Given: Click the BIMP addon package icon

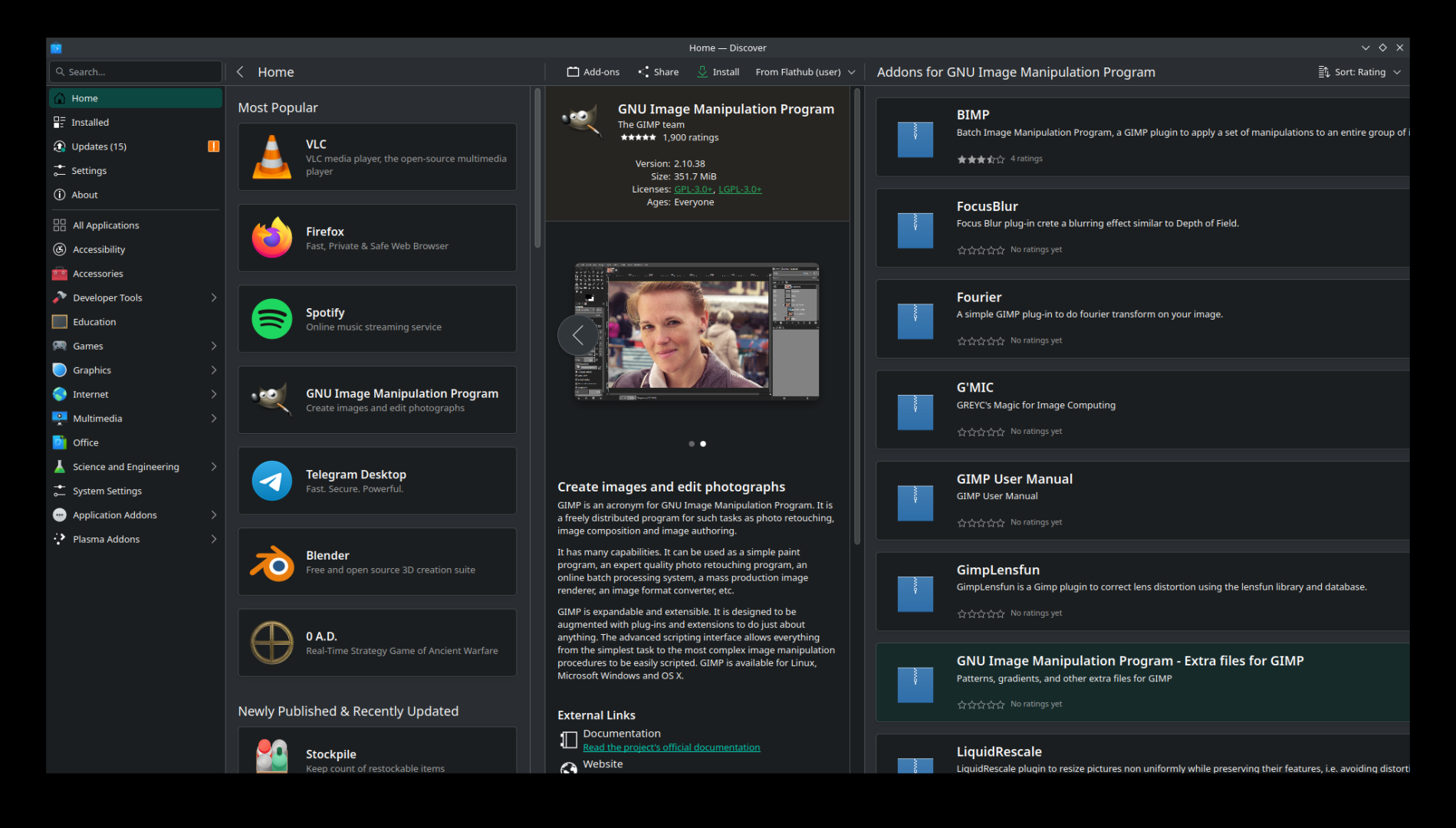Looking at the screenshot, I should coord(915,139).
